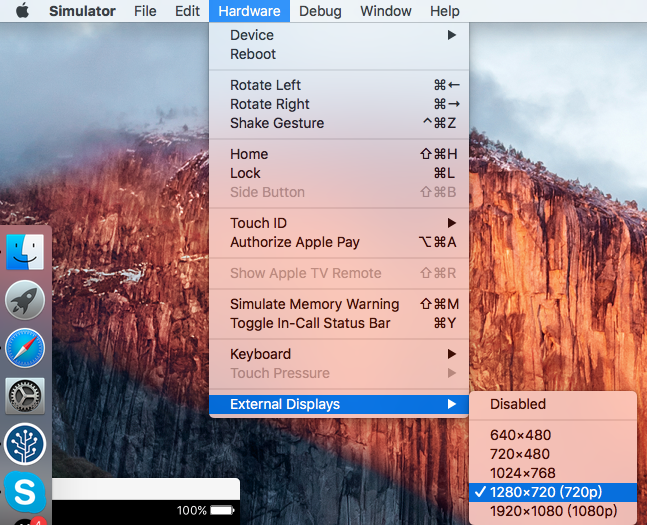Close the Hardware menu
This screenshot has height=525, width=647.
click(x=249, y=11)
